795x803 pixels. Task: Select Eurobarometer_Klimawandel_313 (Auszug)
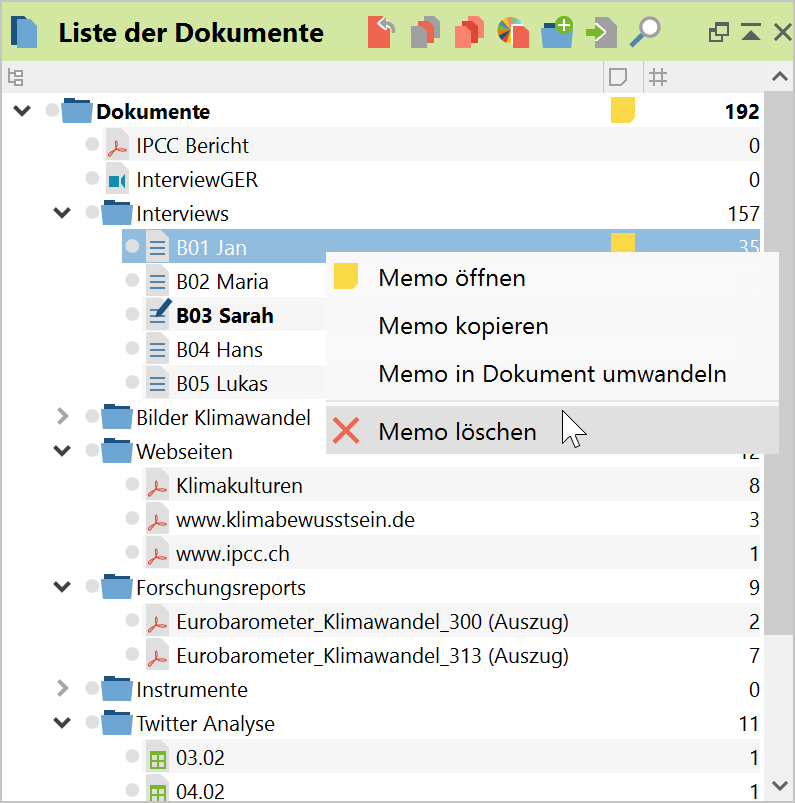(372, 656)
